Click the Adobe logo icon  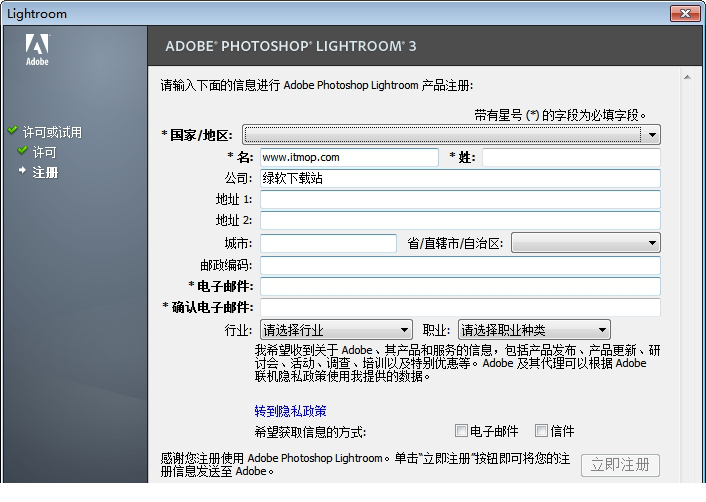coord(37,50)
